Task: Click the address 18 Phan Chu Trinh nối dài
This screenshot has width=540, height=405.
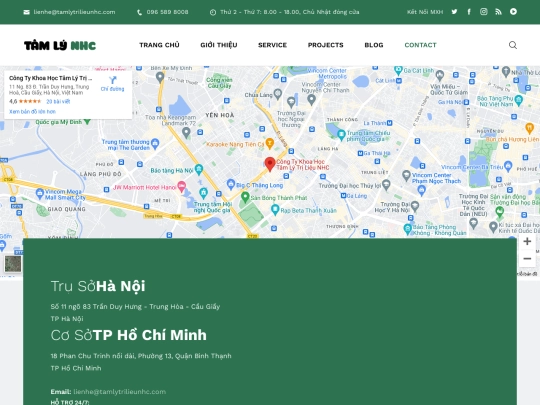Action: [141, 356]
